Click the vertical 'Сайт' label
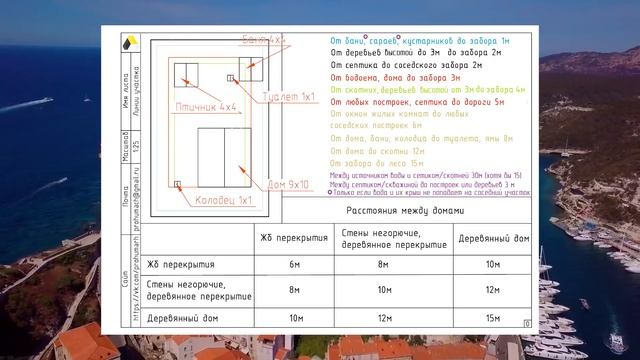This screenshot has height=360, width=640. tap(126, 278)
